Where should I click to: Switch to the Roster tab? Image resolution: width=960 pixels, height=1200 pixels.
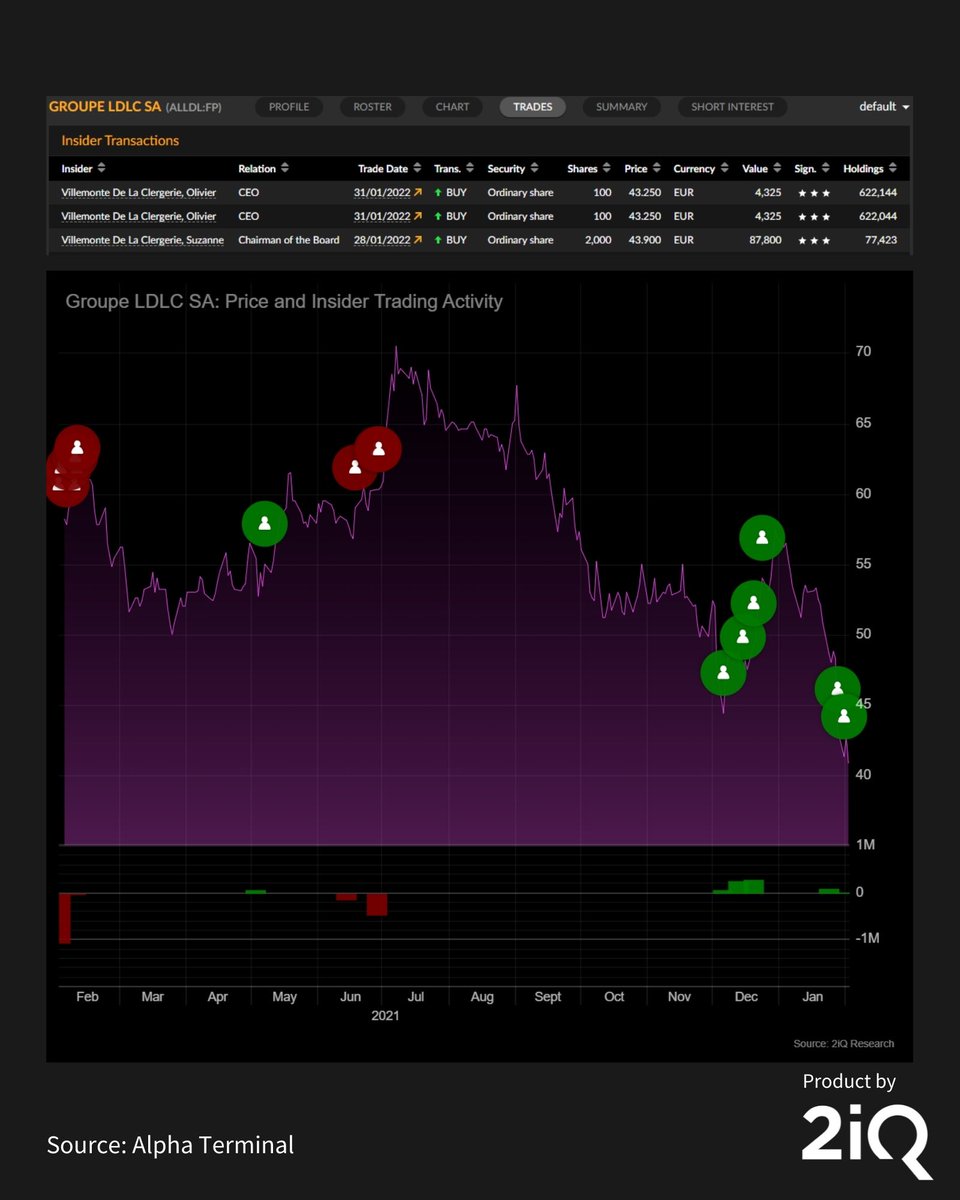[x=372, y=107]
